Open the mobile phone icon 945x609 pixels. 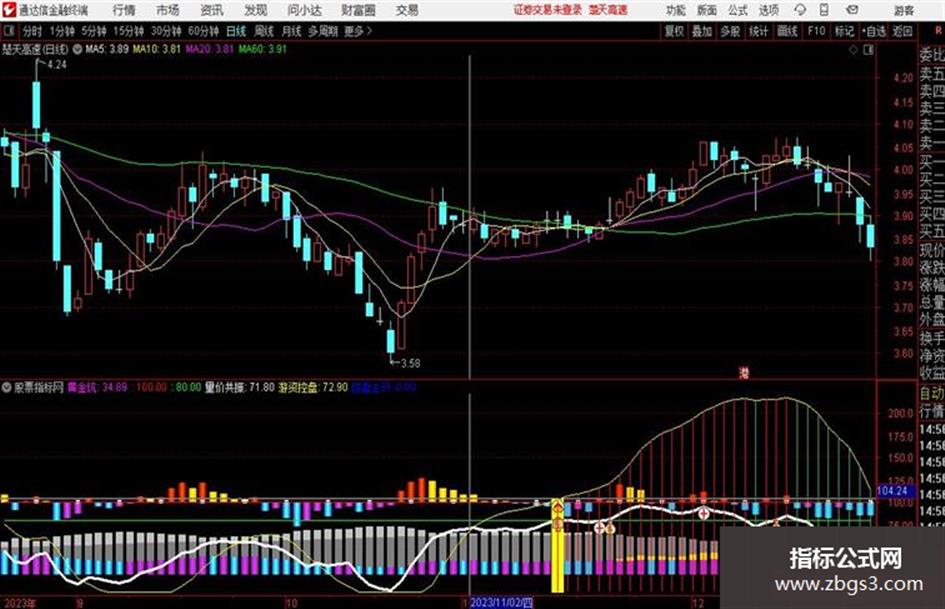(824, 10)
